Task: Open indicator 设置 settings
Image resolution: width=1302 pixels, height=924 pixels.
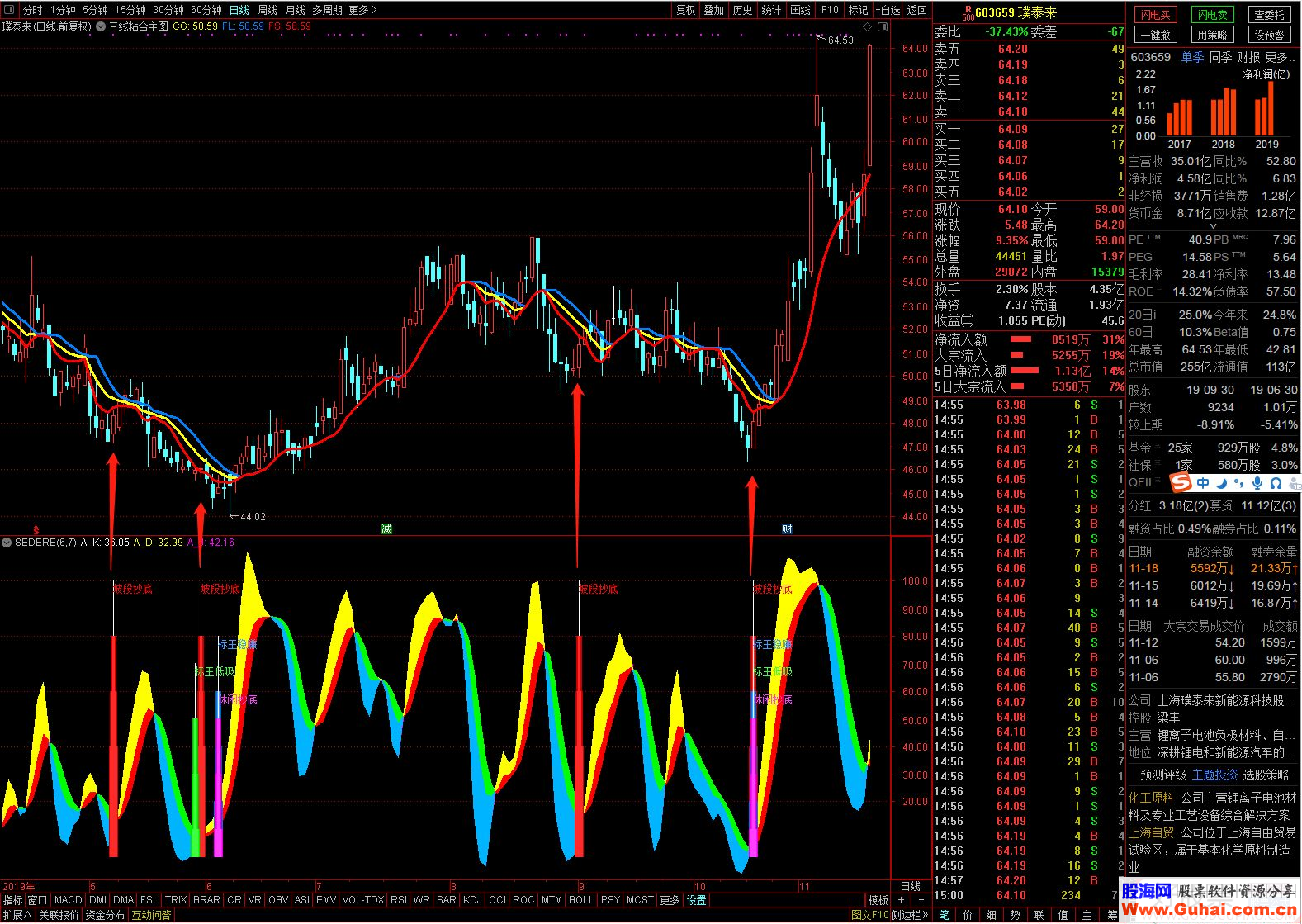Action: [x=697, y=900]
